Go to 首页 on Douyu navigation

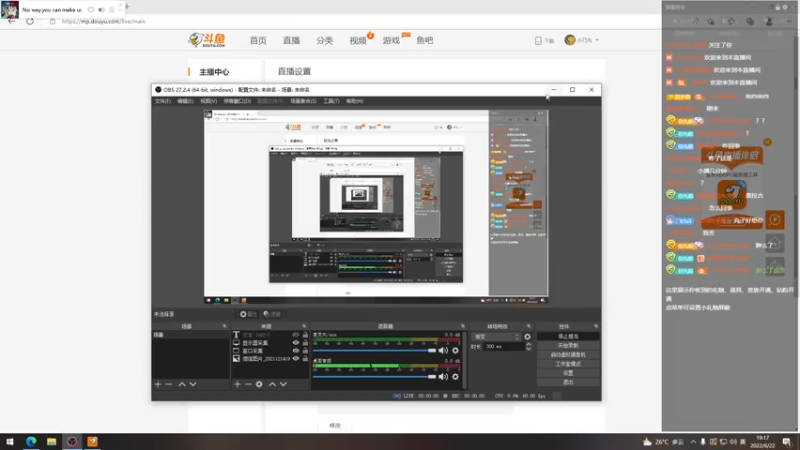[258, 40]
